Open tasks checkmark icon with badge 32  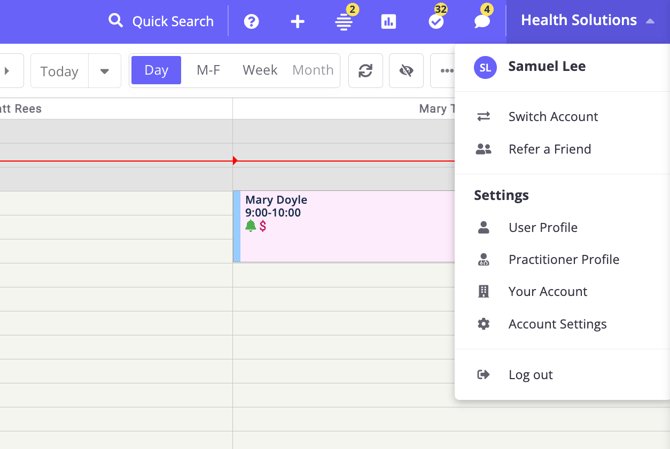point(436,21)
